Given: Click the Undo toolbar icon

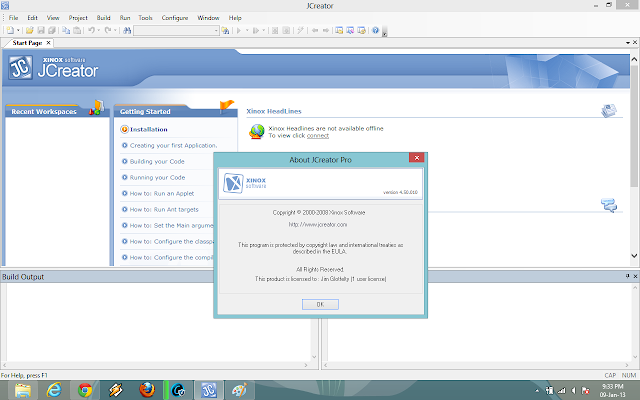Looking at the screenshot, I should 91,30.
